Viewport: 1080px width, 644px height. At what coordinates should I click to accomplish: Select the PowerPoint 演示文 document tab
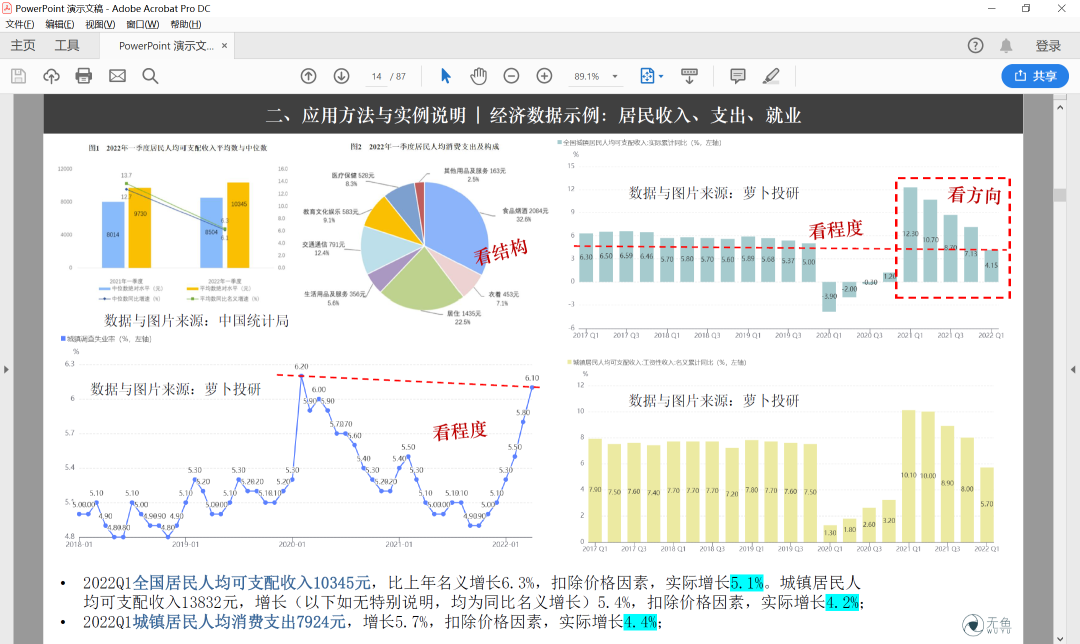click(x=166, y=45)
